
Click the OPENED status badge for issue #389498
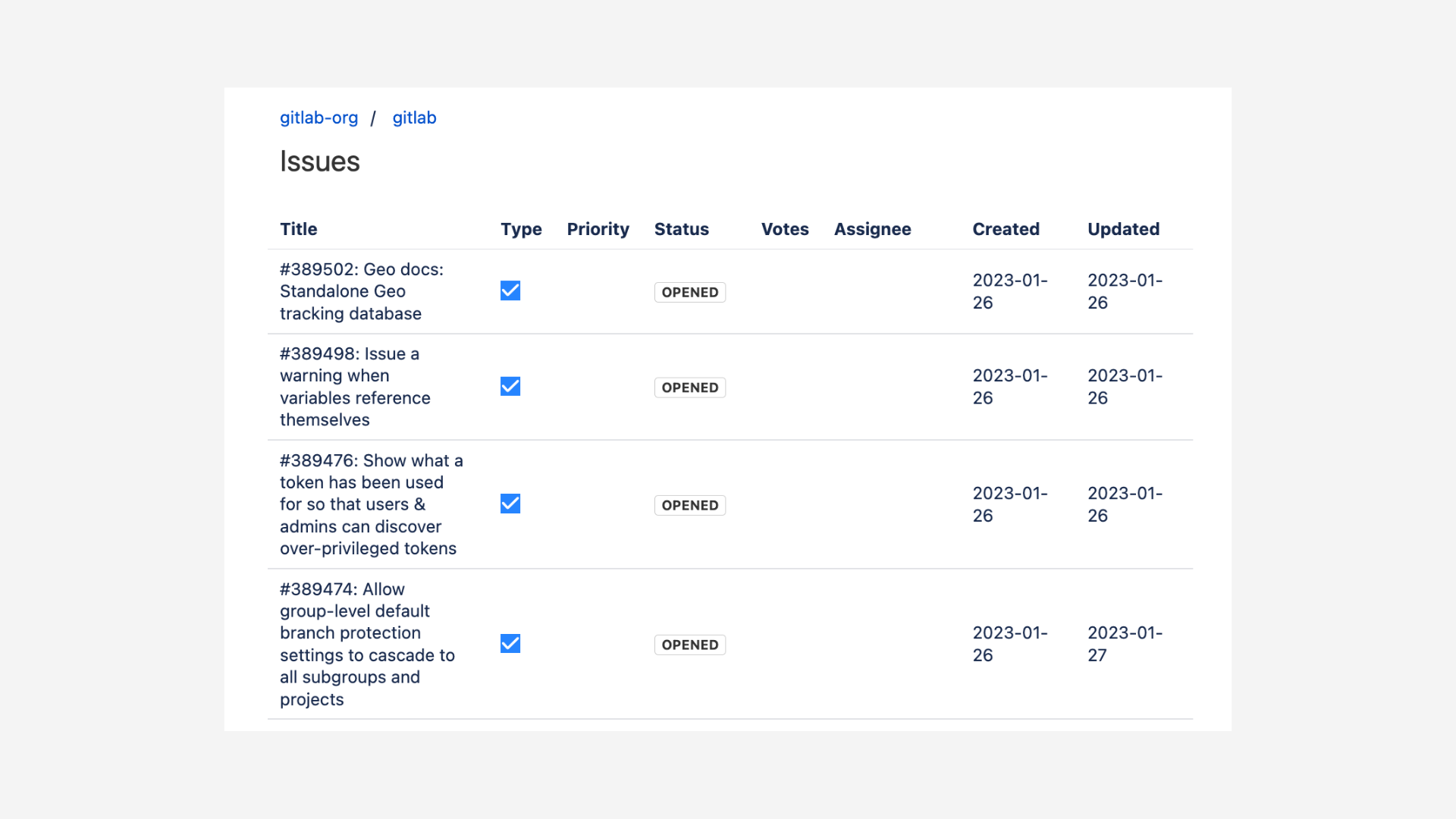[x=689, y=387]
